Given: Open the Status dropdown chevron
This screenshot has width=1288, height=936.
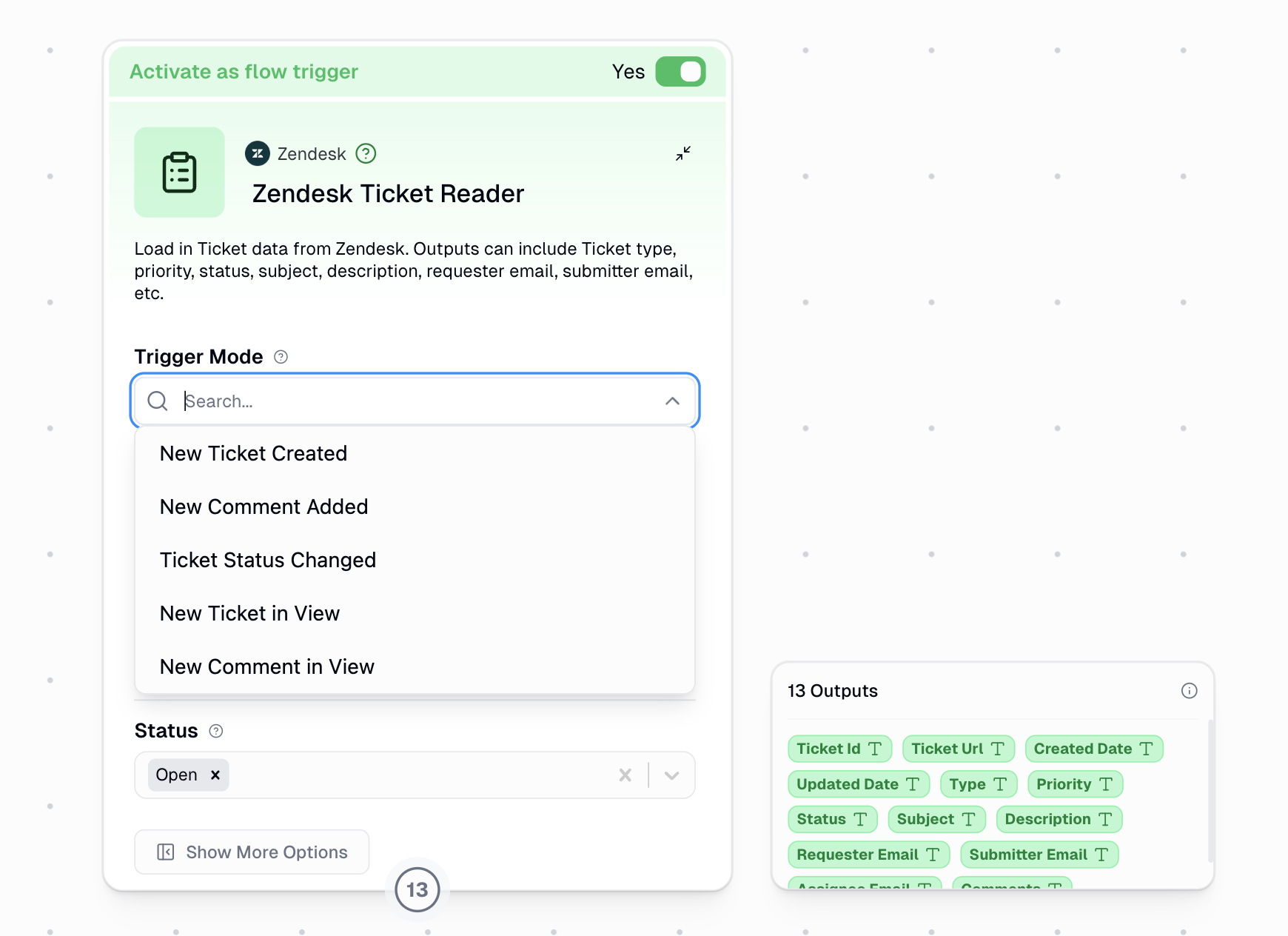Looking at the screenshot, I should coord(672,775).
